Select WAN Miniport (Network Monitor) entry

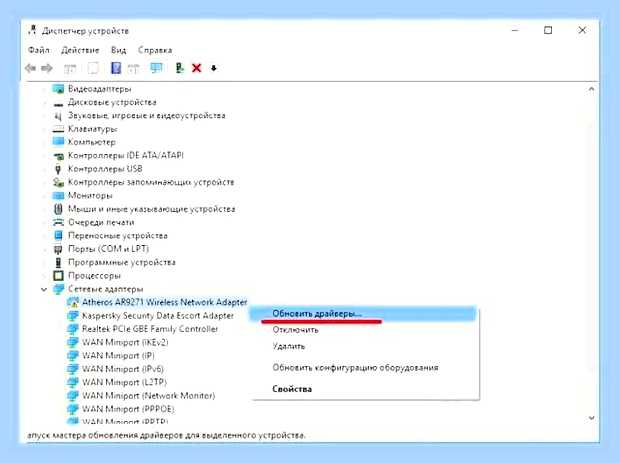pos(148,396)
